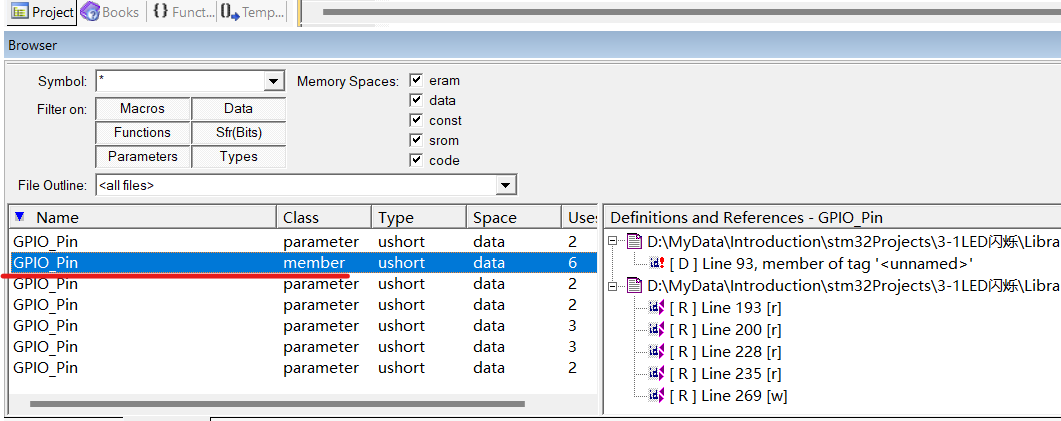Click the definition icon for Line 93
1061x421 pixels.
pyautogui.click(x=657, y=263)
